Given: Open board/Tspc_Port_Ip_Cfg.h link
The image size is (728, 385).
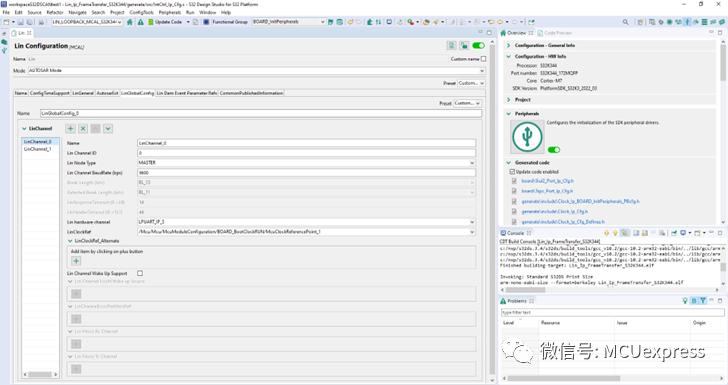Looking at the screenshot, I should [x=547, y=191].
